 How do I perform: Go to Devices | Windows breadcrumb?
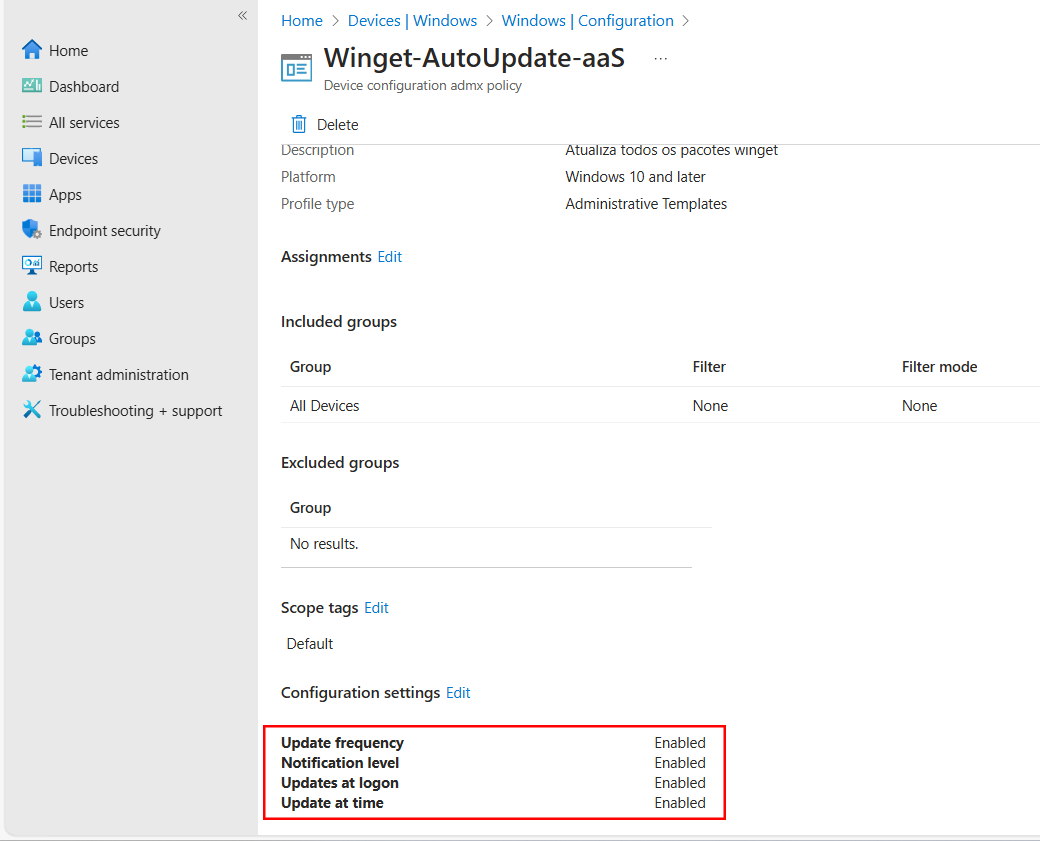[x=413, y=21]
